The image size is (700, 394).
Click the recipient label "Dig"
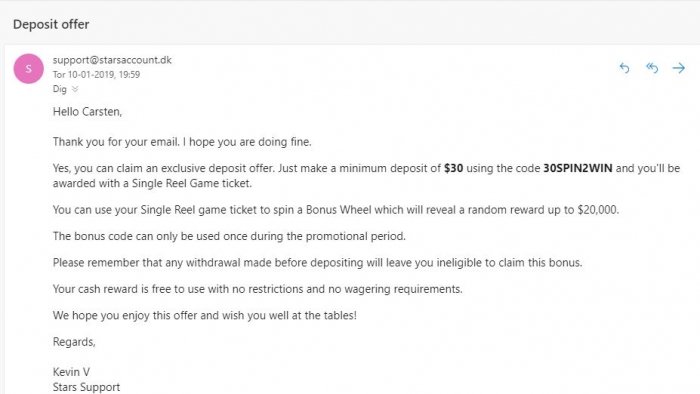(x=59, y=89)
